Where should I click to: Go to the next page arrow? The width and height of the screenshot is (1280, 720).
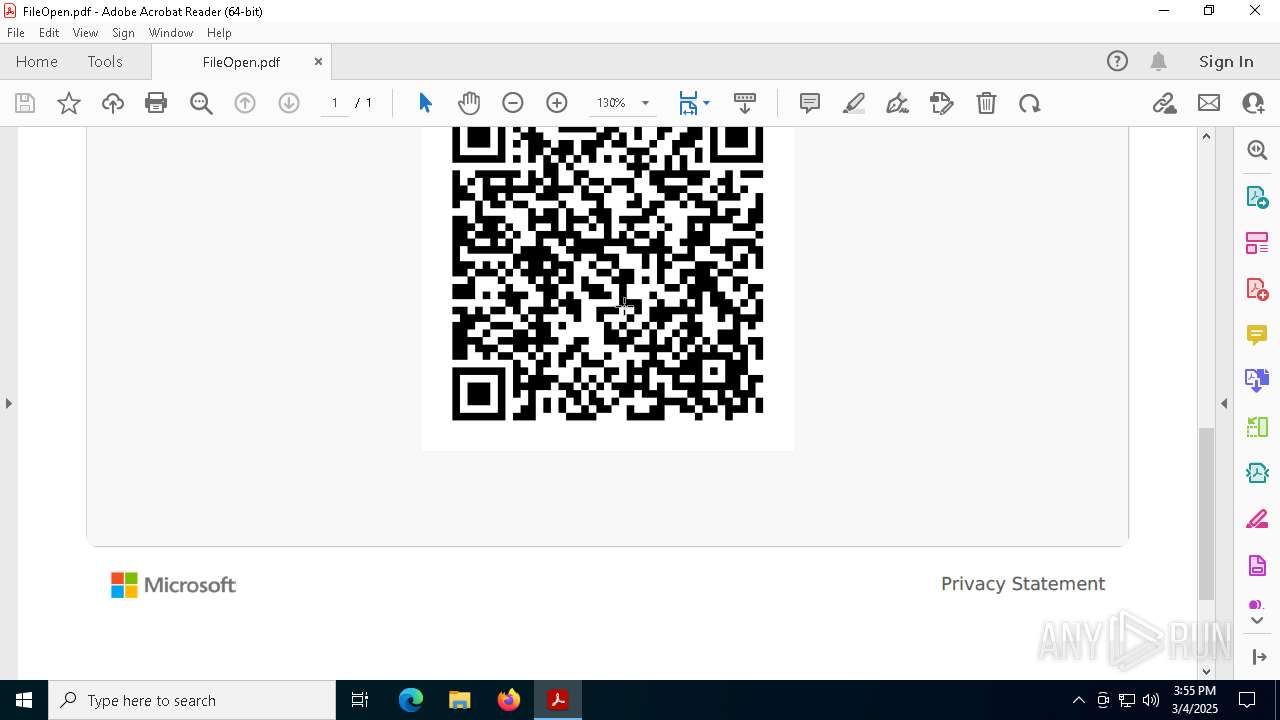[x=289, y=103]
